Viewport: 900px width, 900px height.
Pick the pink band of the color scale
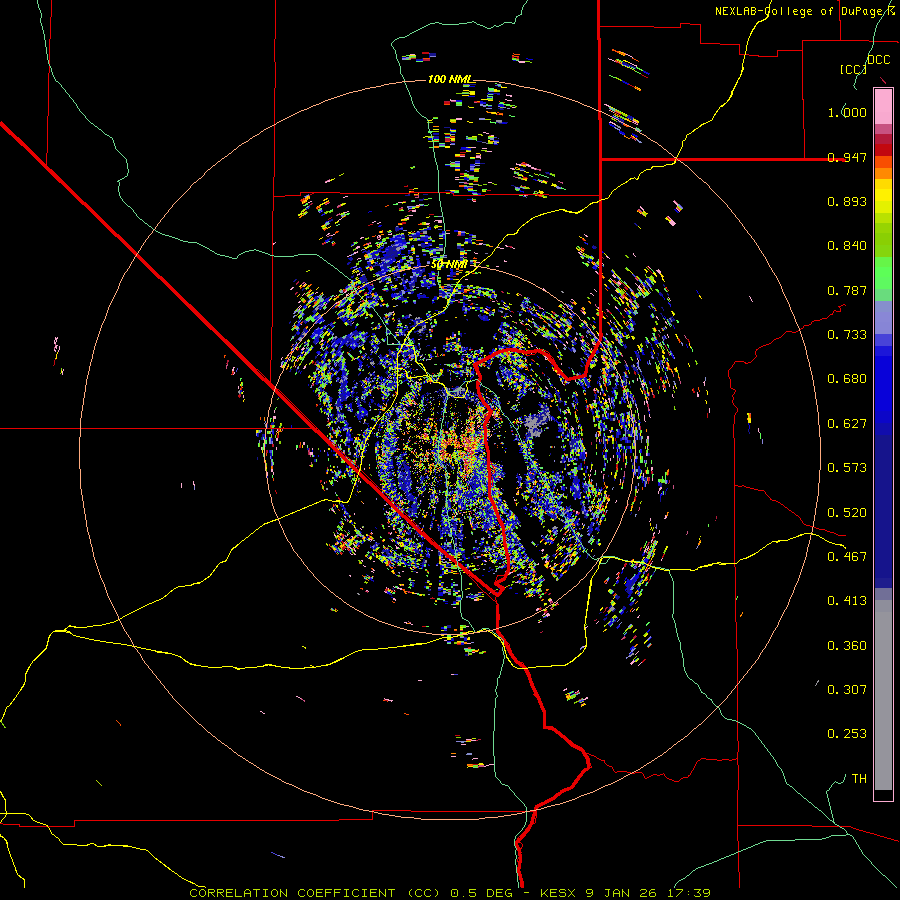[x=883, y=107]
